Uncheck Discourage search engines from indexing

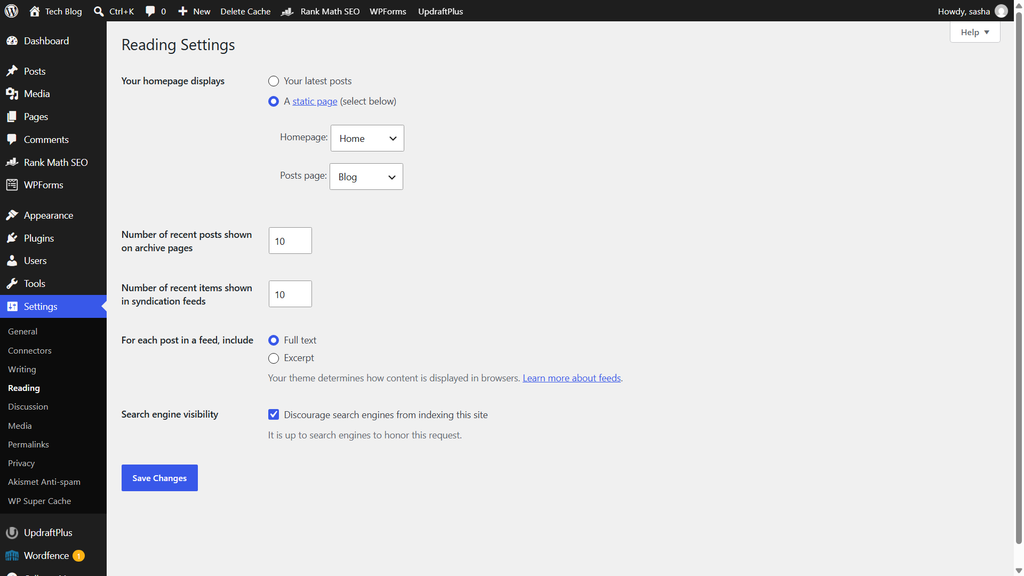[x=273, y=415]
